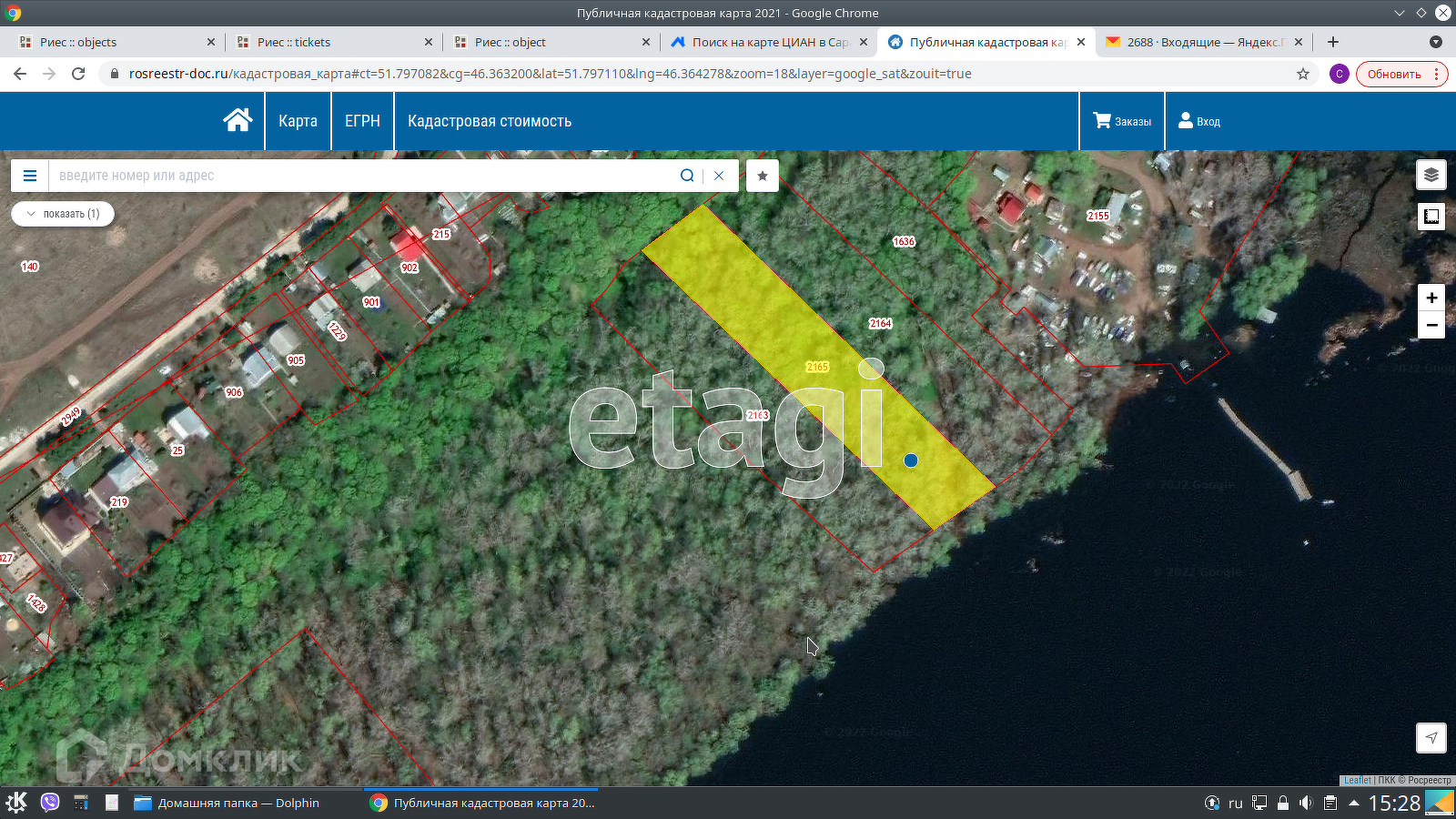Select parcel label 2165 on the map
This screenshot has width=1456, height=819.
pyautogui.click(x=817, y=367)
